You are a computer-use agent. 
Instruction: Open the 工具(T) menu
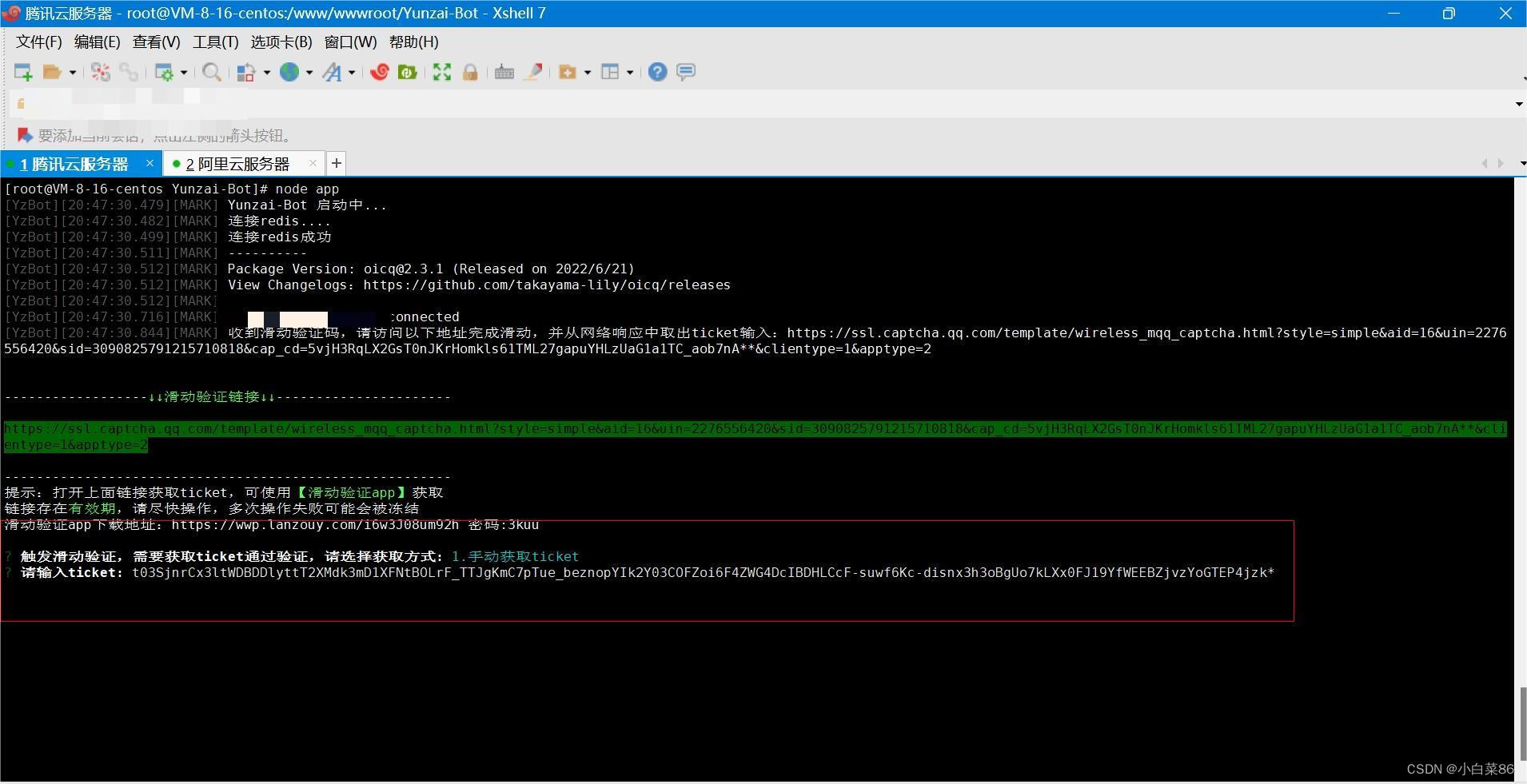[x=215, y=42]
